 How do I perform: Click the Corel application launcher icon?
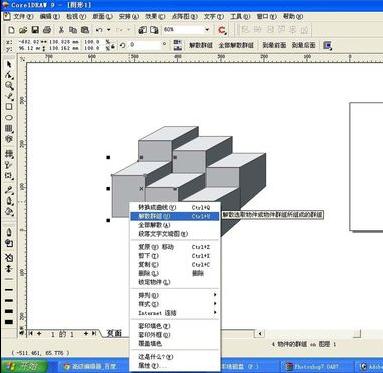(222, 30)
